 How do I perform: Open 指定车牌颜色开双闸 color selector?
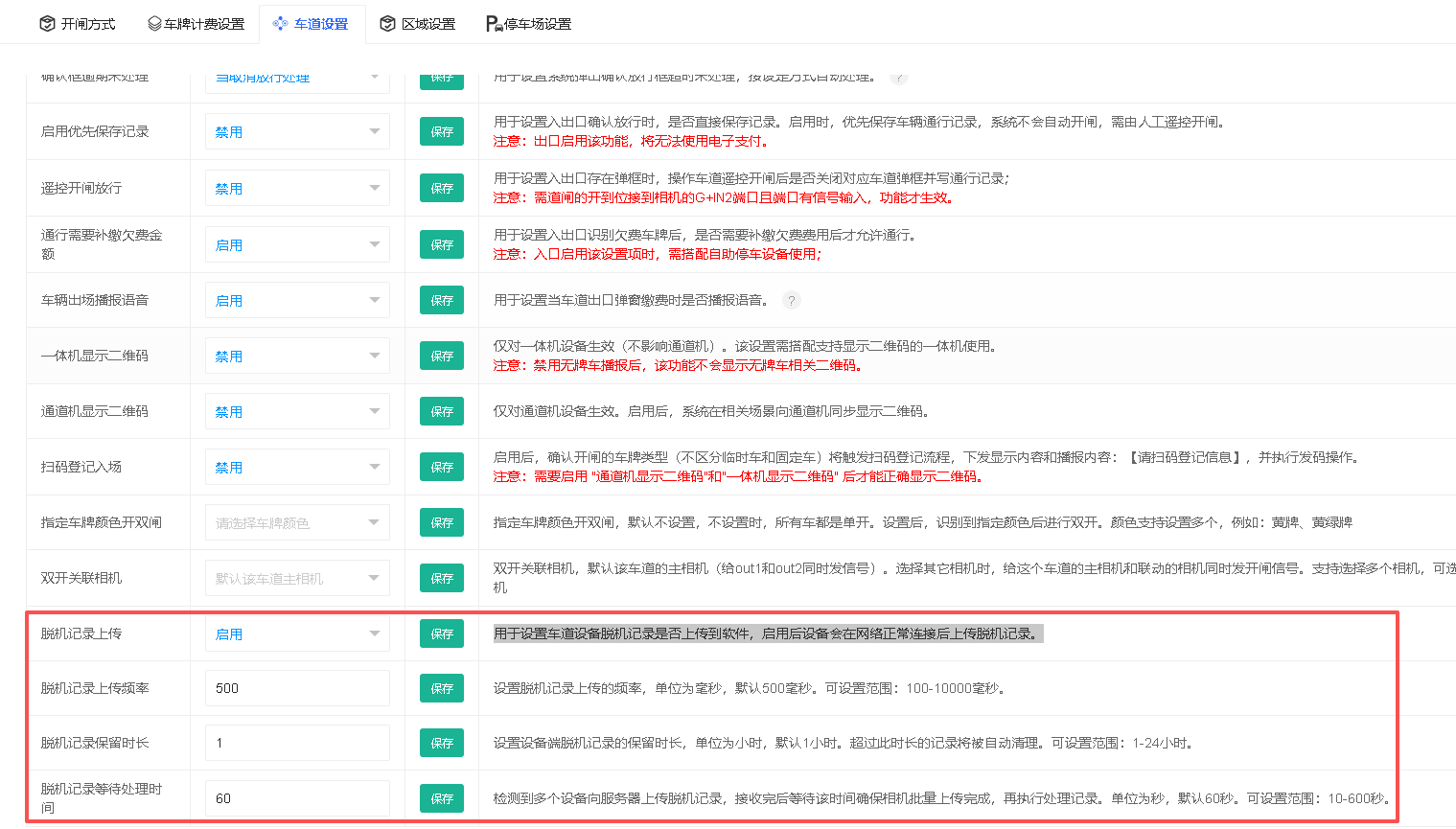tap(297, 523)
